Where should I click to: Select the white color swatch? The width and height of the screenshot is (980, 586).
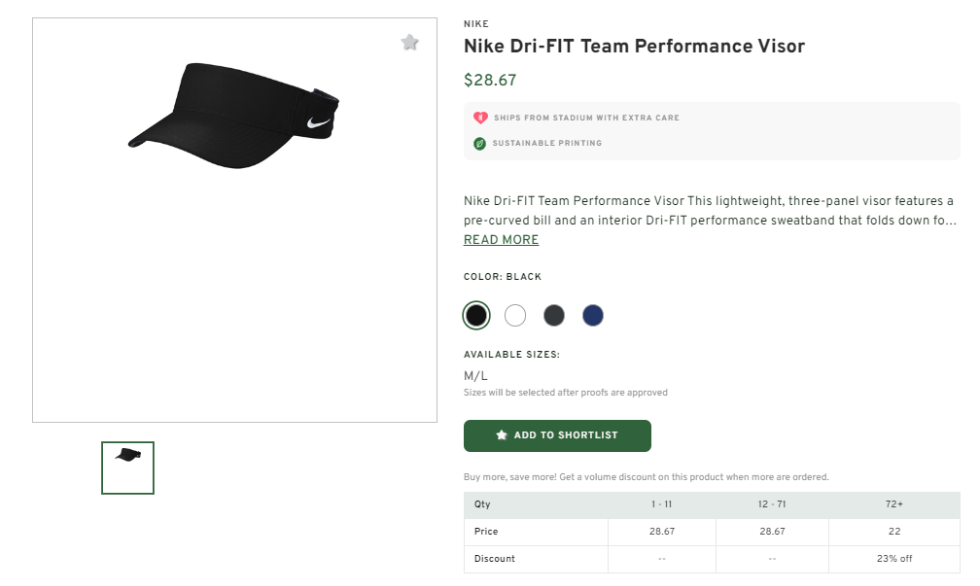[x=515, y=315]
